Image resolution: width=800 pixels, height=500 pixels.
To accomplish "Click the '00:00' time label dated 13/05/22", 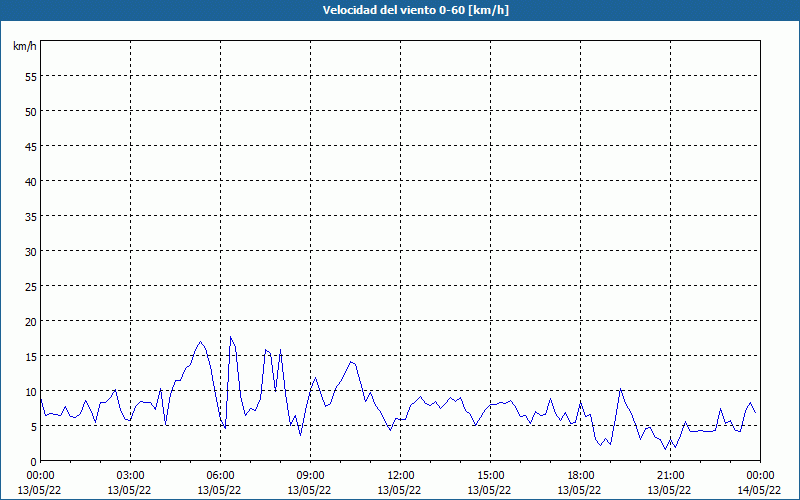I will tap(40, 476).
